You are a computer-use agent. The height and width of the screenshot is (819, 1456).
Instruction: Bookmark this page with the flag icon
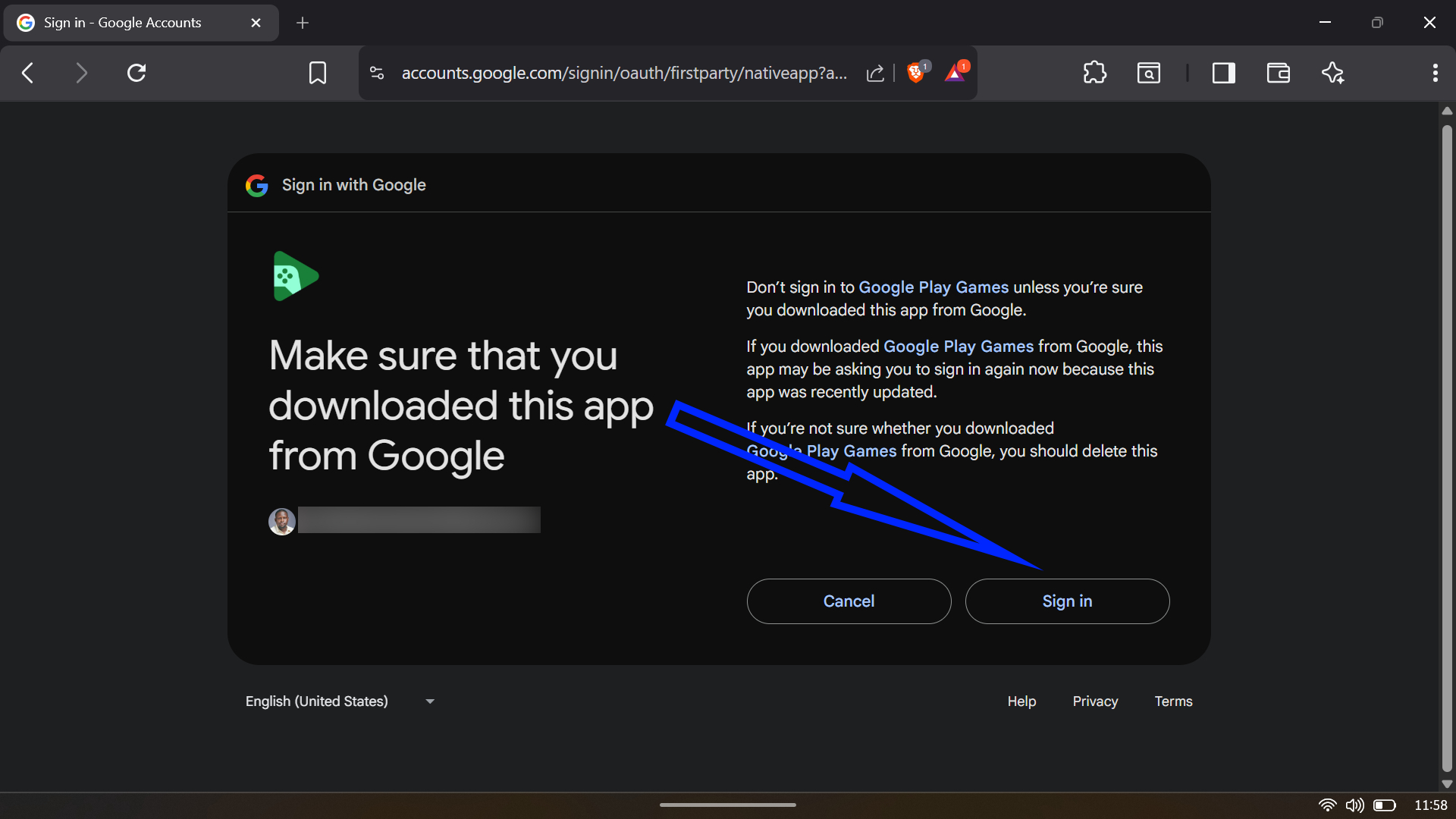(318, 73)
